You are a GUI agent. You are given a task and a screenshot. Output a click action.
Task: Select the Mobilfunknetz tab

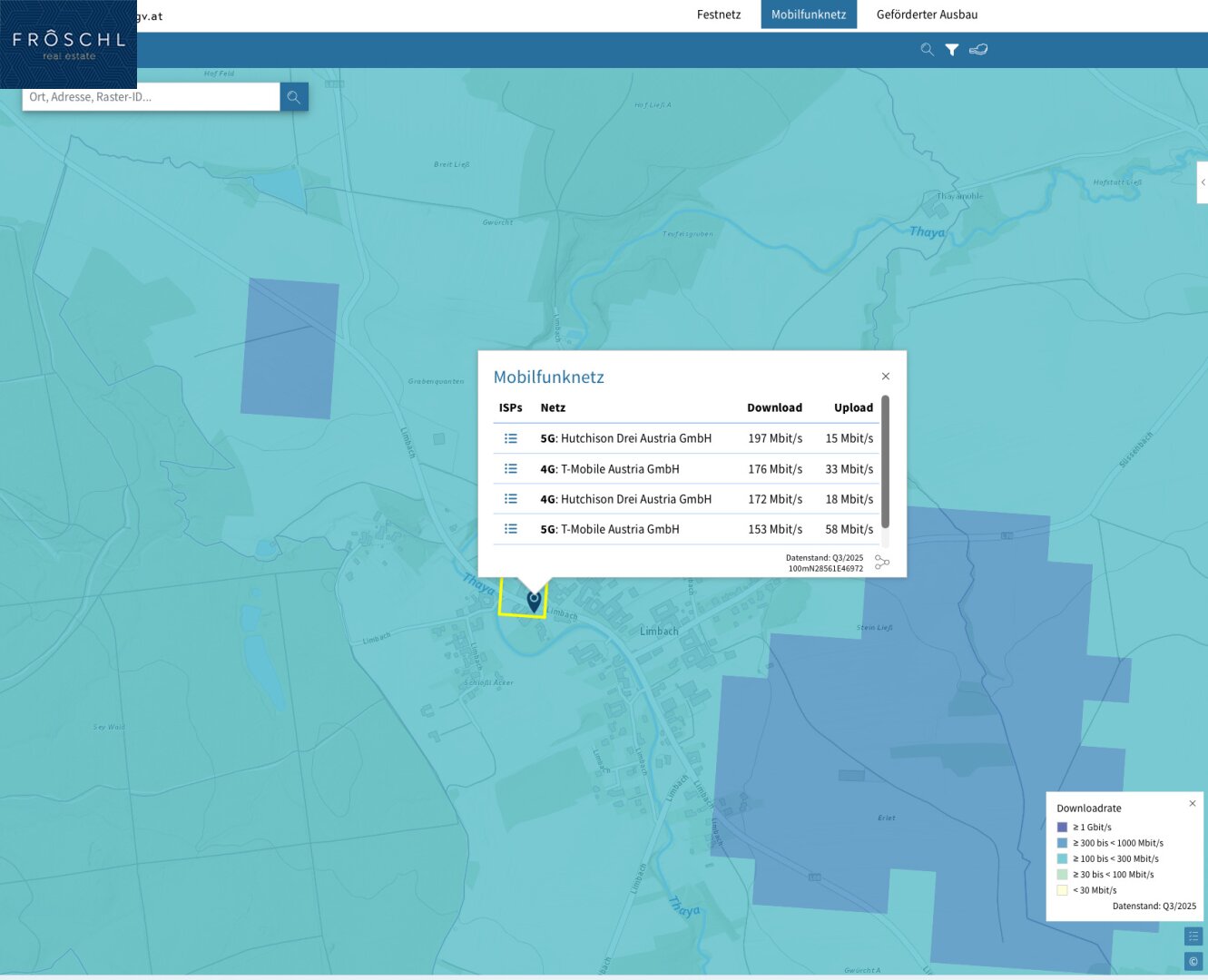pyautogui.click(x=809, y=15)
